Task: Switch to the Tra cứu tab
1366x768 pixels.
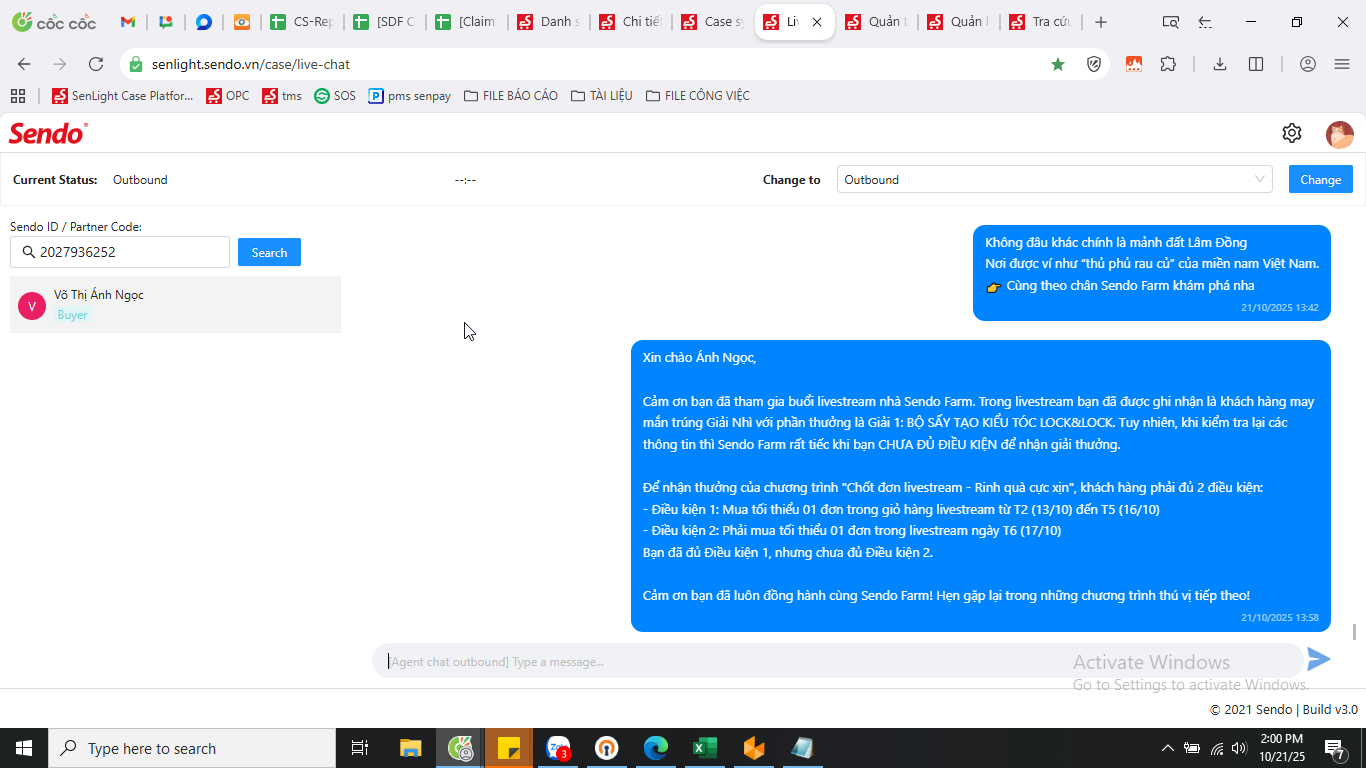Action: pos(1042,22)
